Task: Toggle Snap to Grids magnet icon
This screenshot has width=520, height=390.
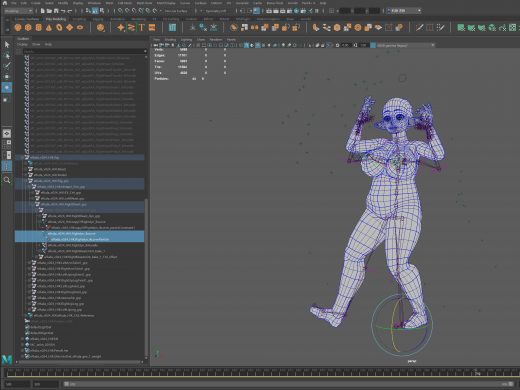Action: pyautogui.click(x=120, y=11)
